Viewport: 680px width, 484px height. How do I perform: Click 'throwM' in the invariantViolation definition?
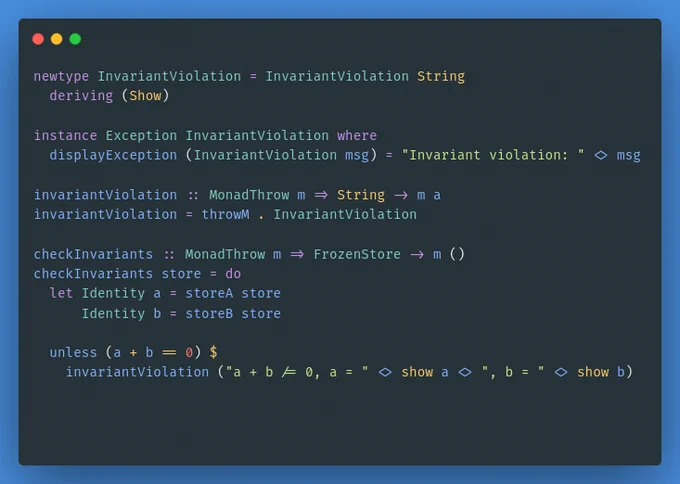click(x=226, y=214)
